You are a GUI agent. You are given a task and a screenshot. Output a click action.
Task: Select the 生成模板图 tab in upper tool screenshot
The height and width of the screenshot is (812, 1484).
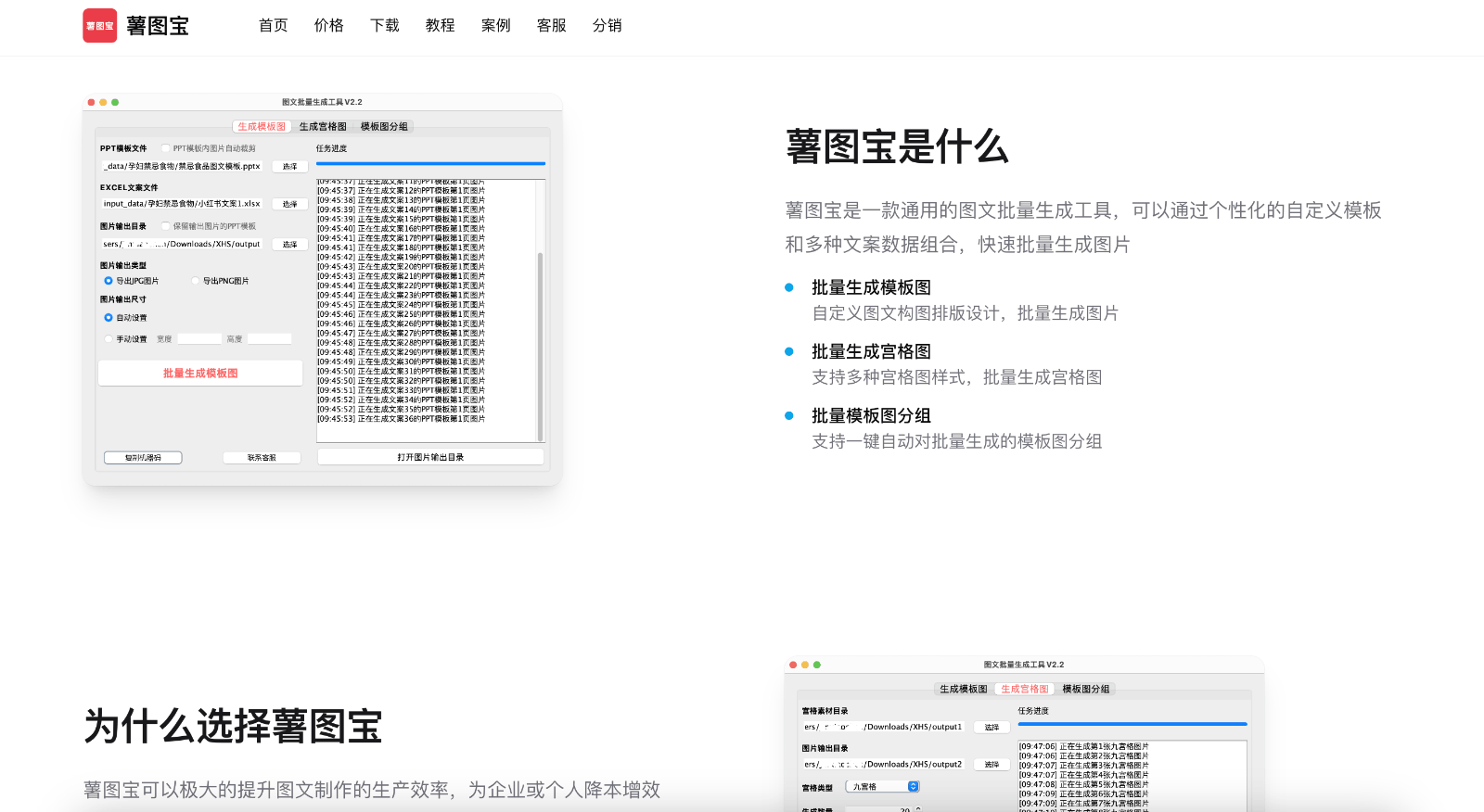(x=262, y=127)
